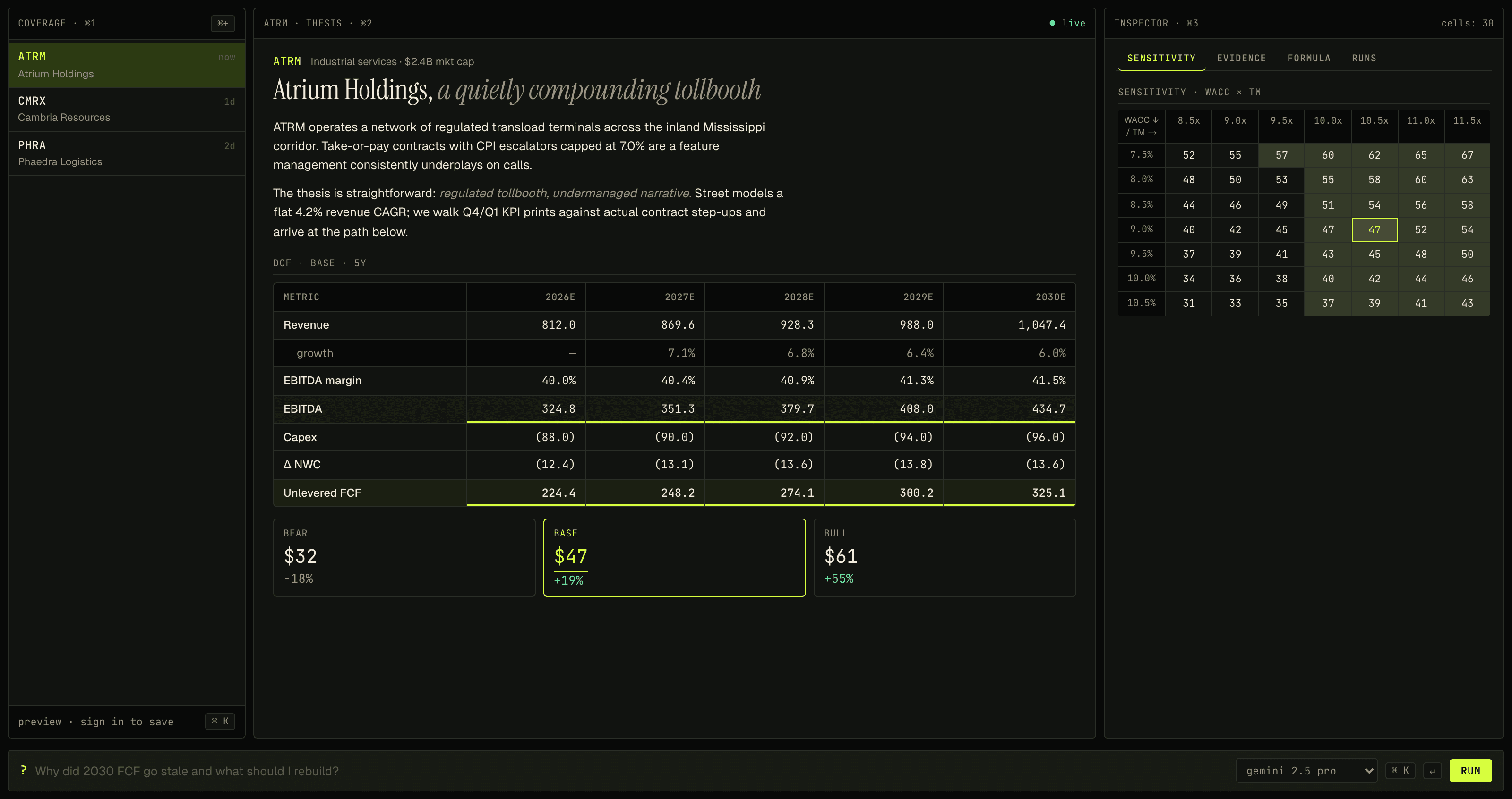Screen dimensions: 1512x799
Task: Click the ⌘K badge next to model selector
Action: 1400,770
